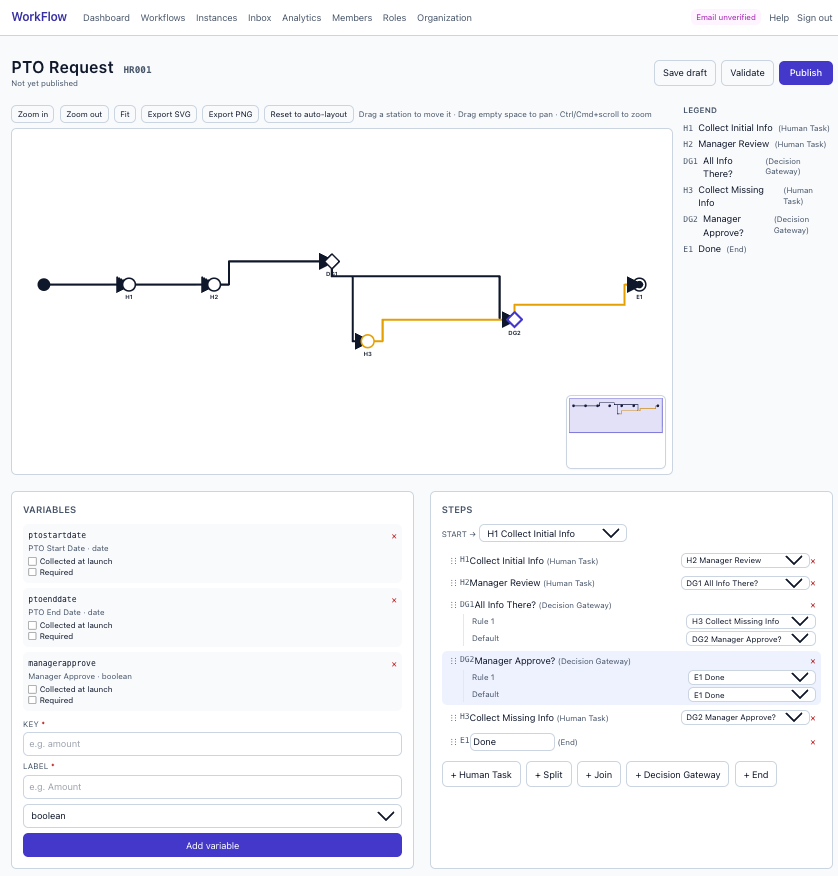The height and width of the screenshot is (876, 838).
Task: Open H1's next-step dropdown showing H2 Manager Review
Action: click(745, 560)
